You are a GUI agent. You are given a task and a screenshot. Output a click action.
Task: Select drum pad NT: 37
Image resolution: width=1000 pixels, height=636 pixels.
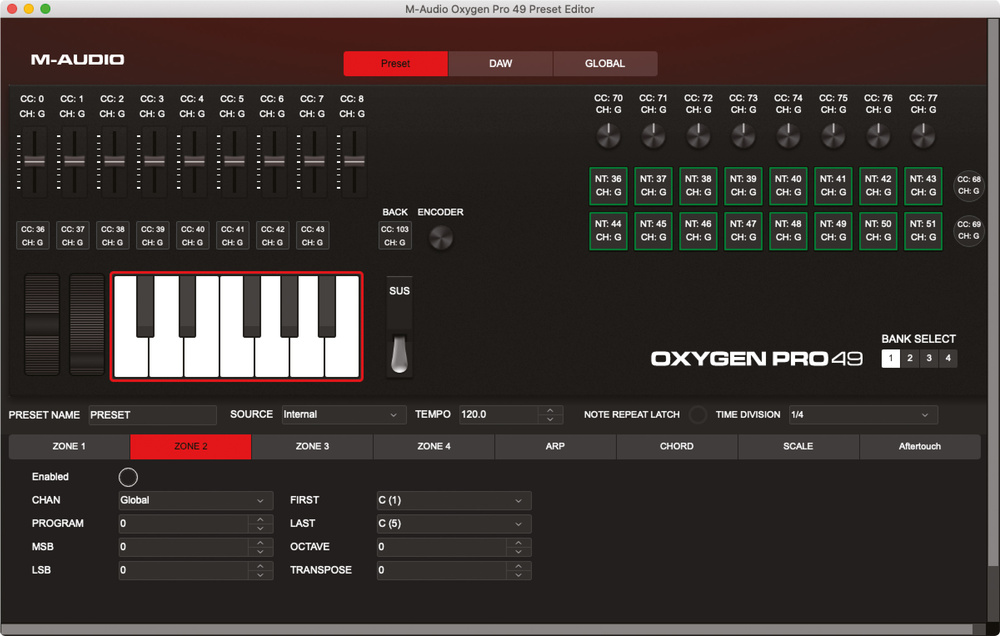[653, 186]
